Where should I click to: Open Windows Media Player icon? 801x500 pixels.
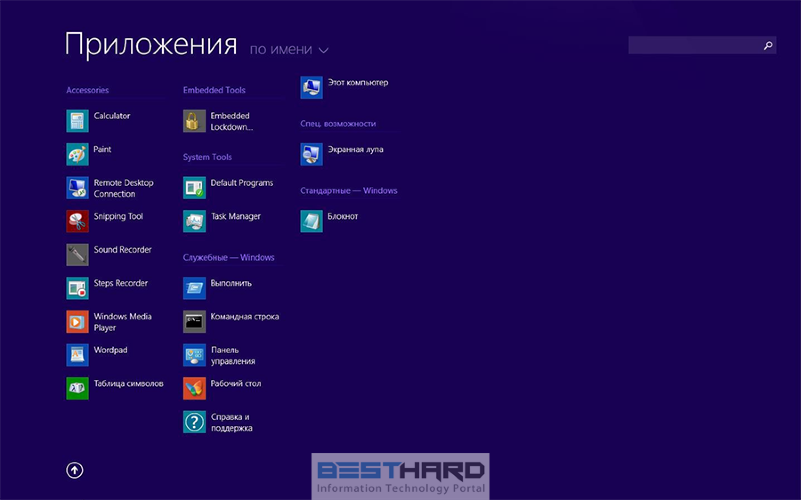click(x=77, y=322)
